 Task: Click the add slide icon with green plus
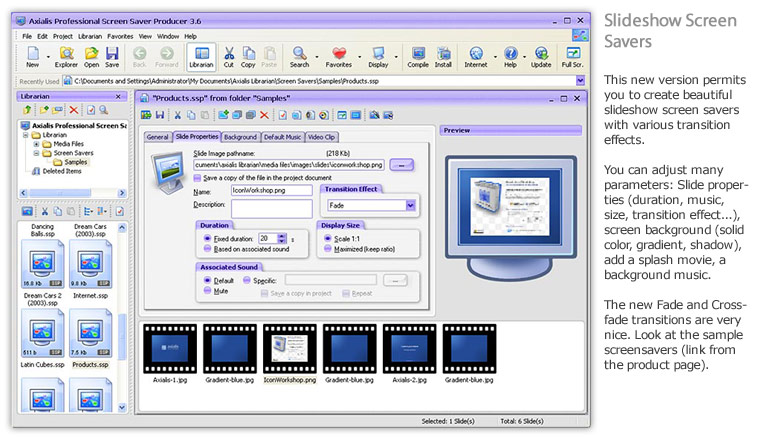[223, 115]
